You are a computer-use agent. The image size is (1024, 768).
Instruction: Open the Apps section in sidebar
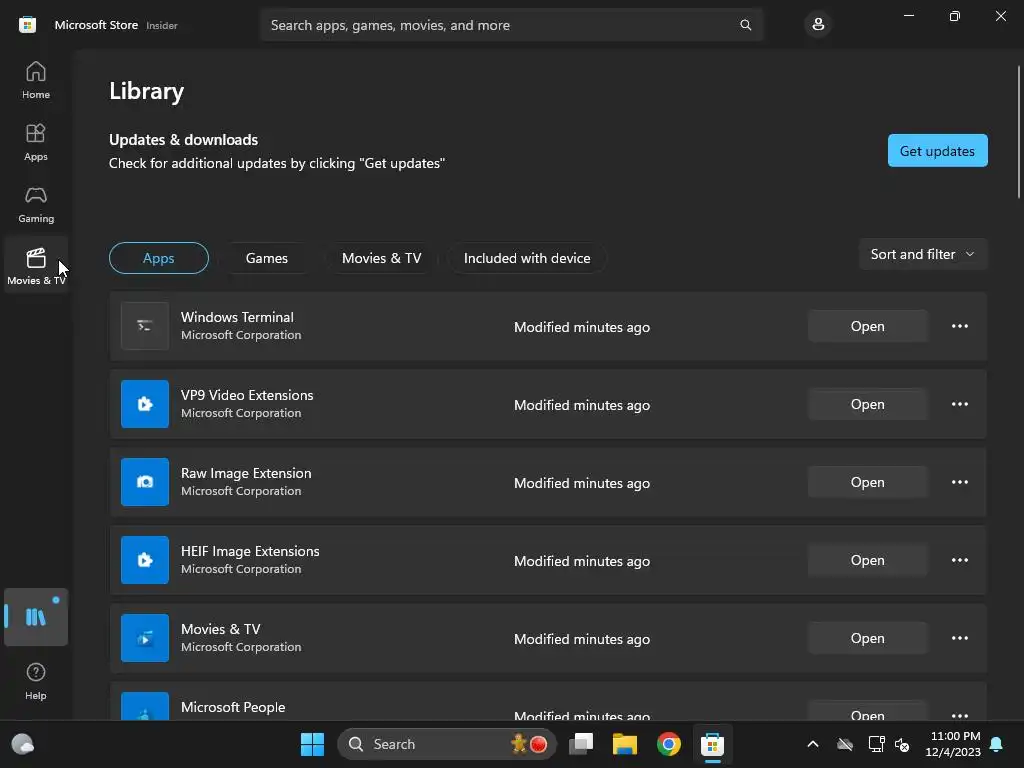click(x=36, y=142)
